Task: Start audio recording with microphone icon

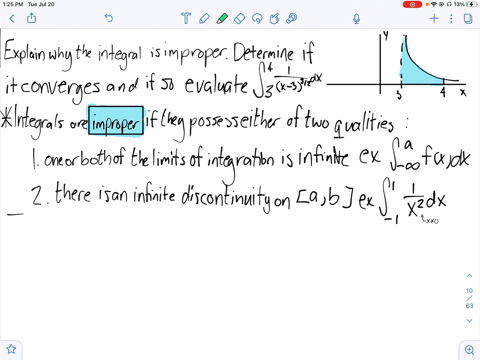Action: [356, 19]
